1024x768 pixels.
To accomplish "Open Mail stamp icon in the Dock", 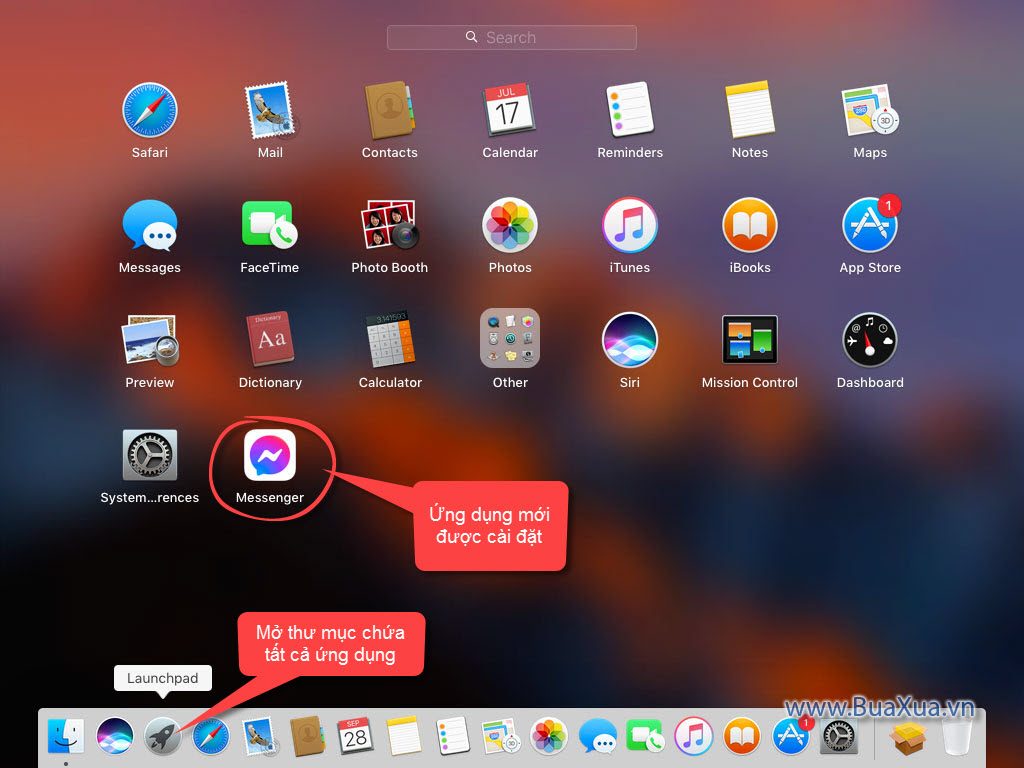I will [x=259, y=736].
